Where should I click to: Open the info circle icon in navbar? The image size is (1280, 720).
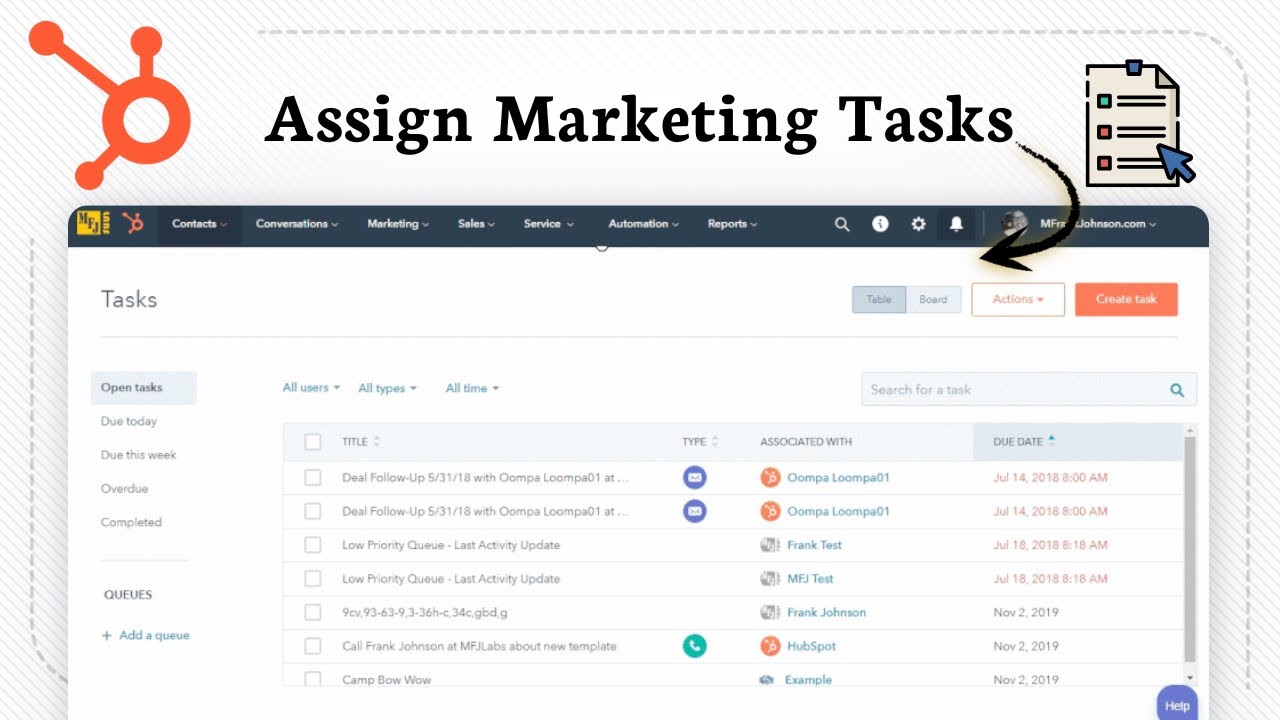tap(880, 224)
